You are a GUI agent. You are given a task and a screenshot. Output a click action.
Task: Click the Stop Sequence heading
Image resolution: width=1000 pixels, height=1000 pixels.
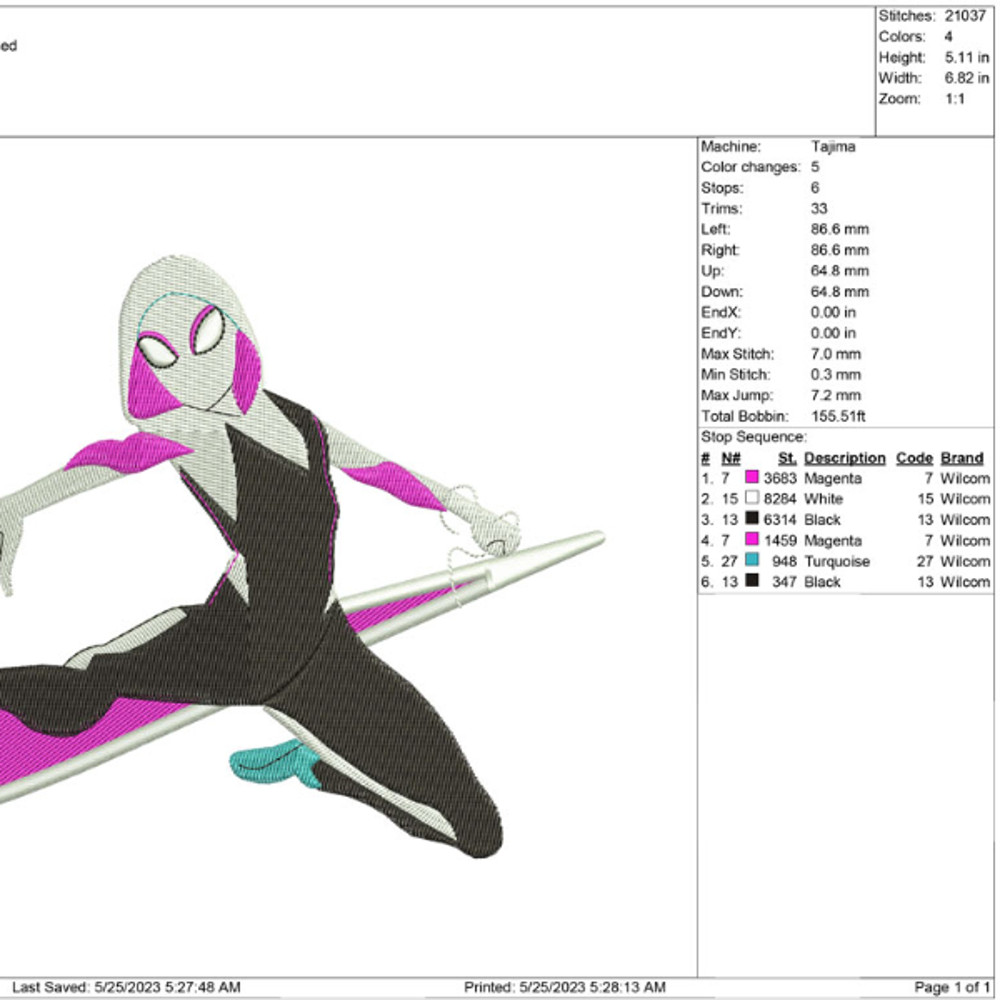(752, 437)
